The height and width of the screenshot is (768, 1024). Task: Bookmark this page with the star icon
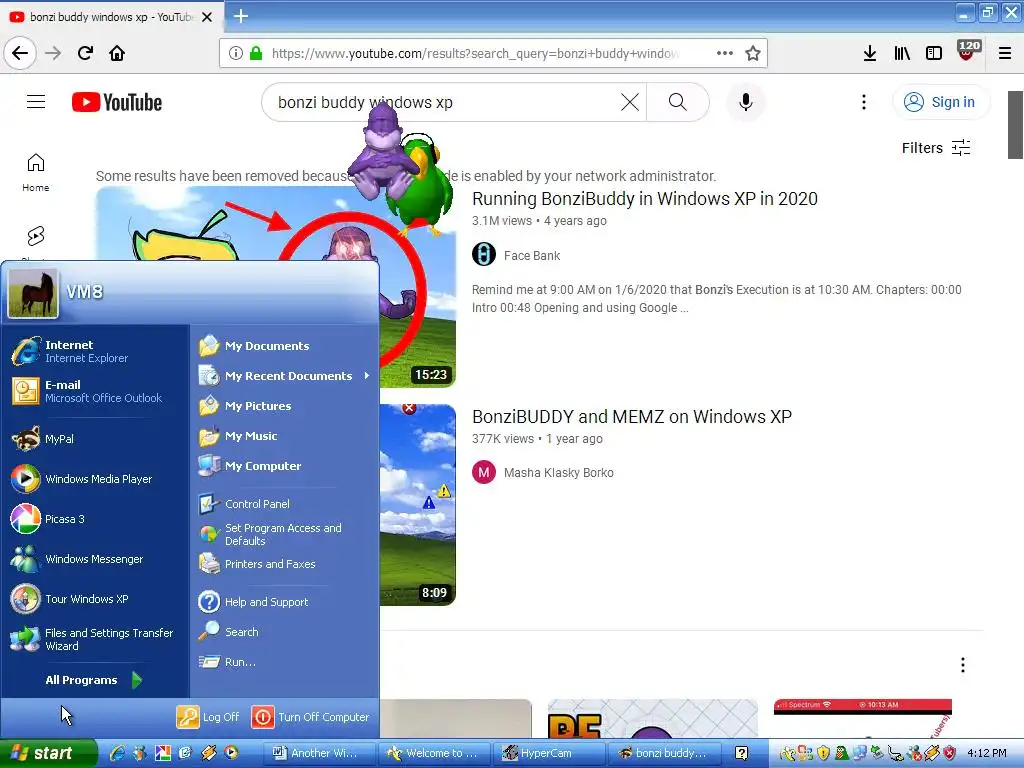[752, 54]
